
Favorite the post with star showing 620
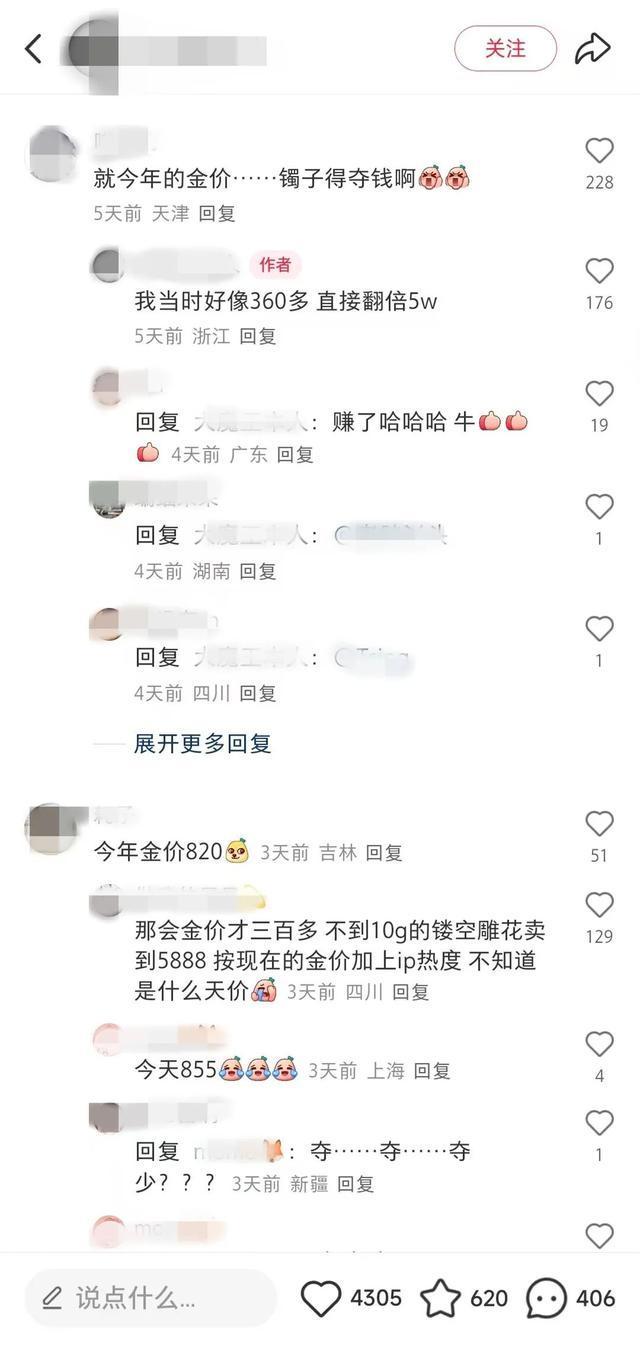point(440,1299)
